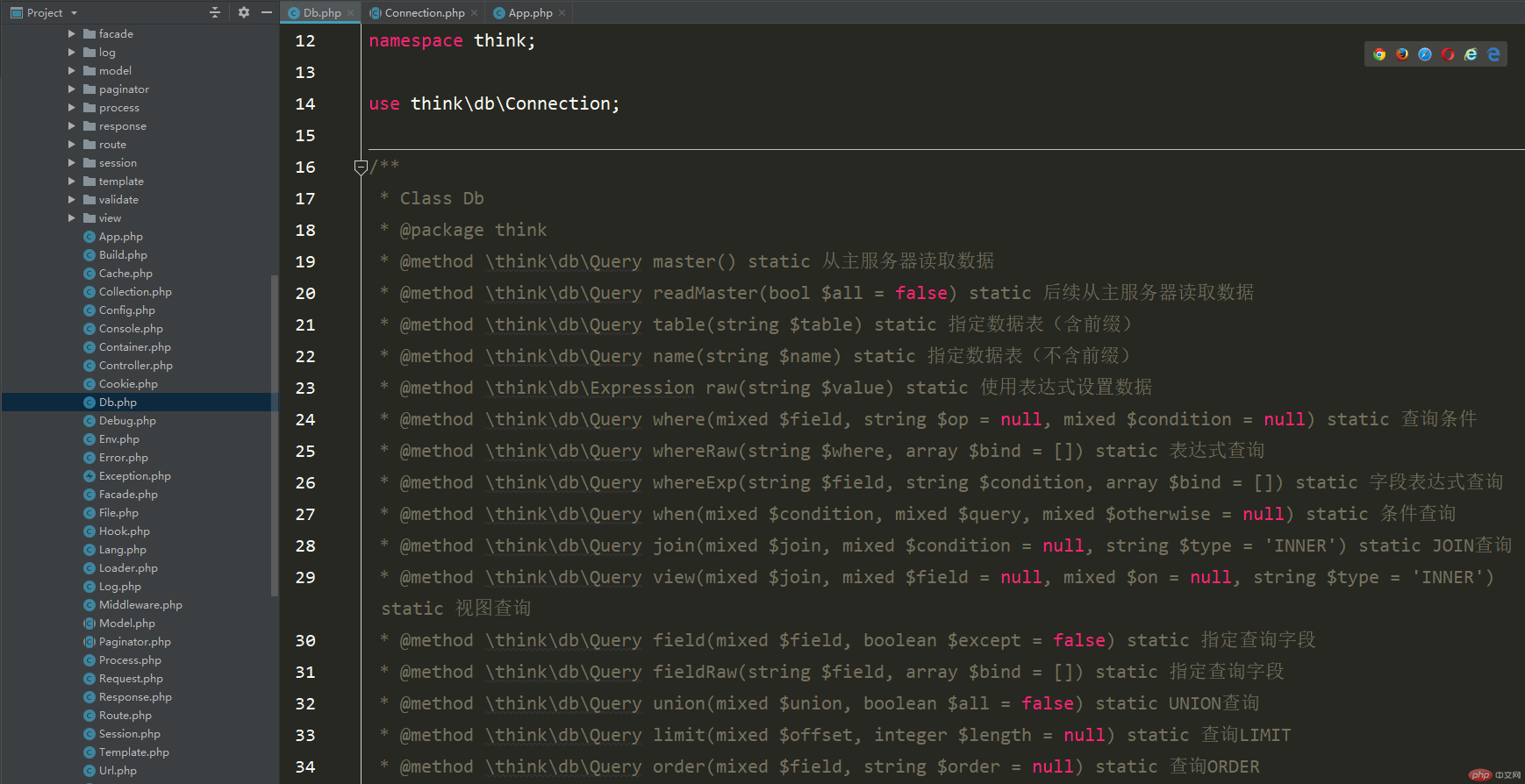
Task: Fold the doc comment at line 16
Action: pyautogui.click(x=361, y=167)
